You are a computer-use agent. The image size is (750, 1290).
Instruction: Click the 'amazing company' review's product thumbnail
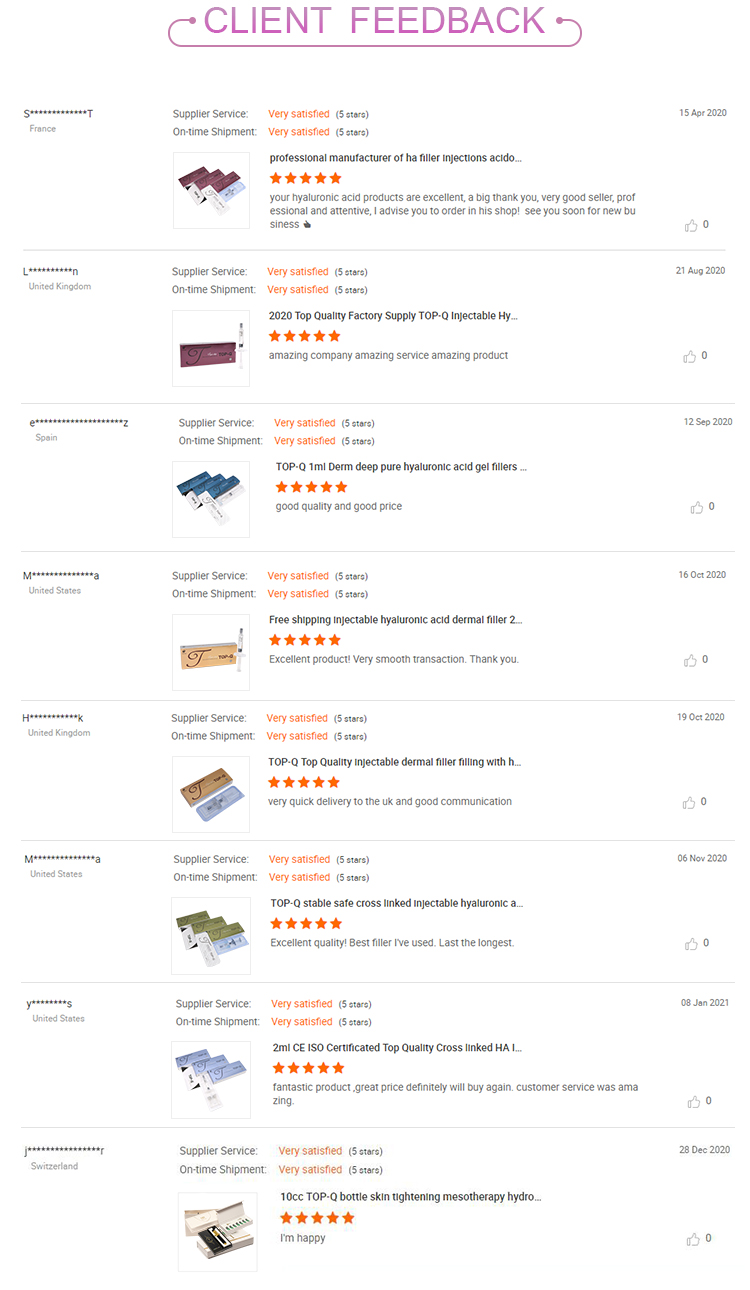pos(211,348)
